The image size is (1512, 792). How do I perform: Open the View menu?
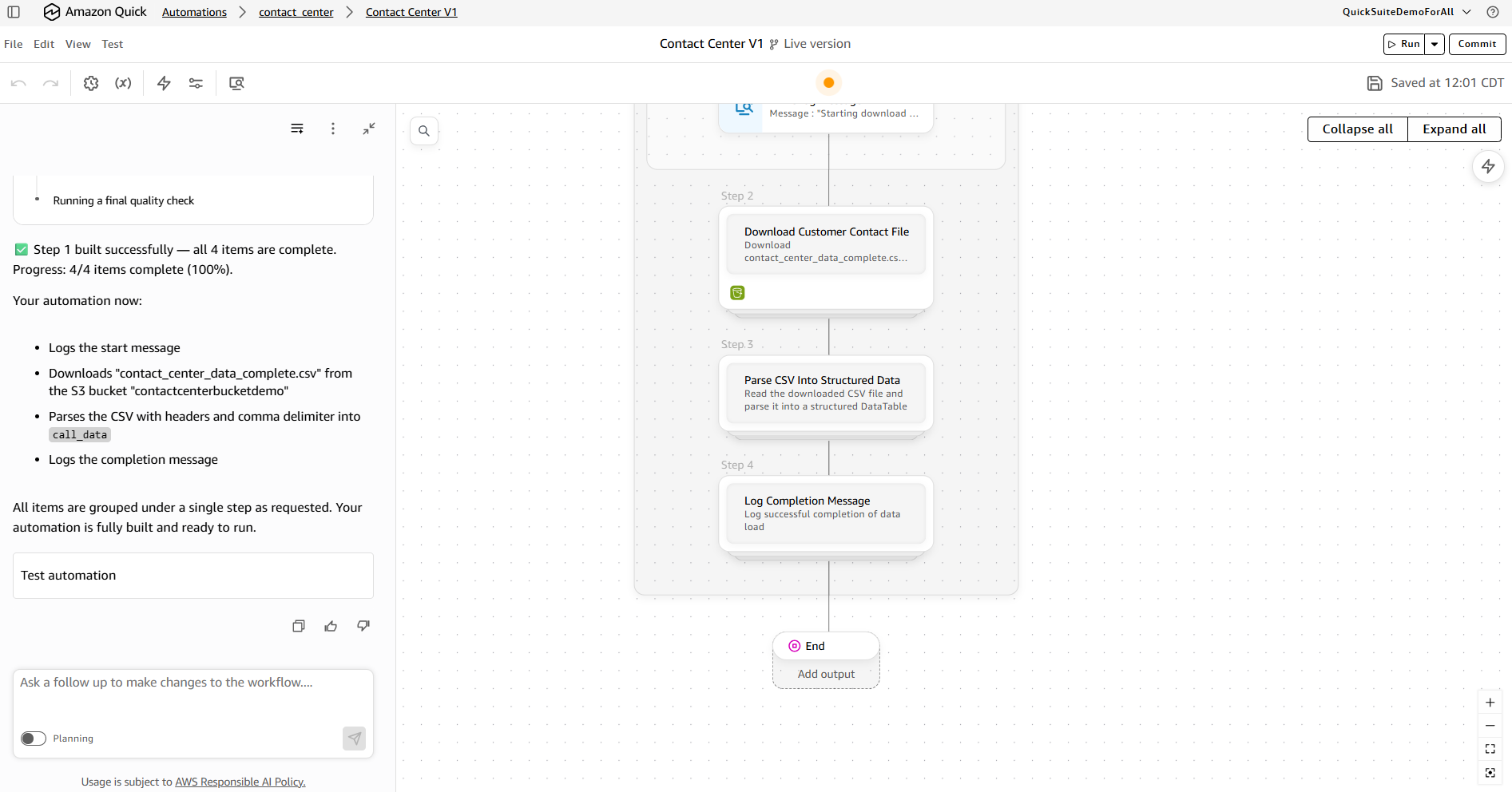click(78, 44)
